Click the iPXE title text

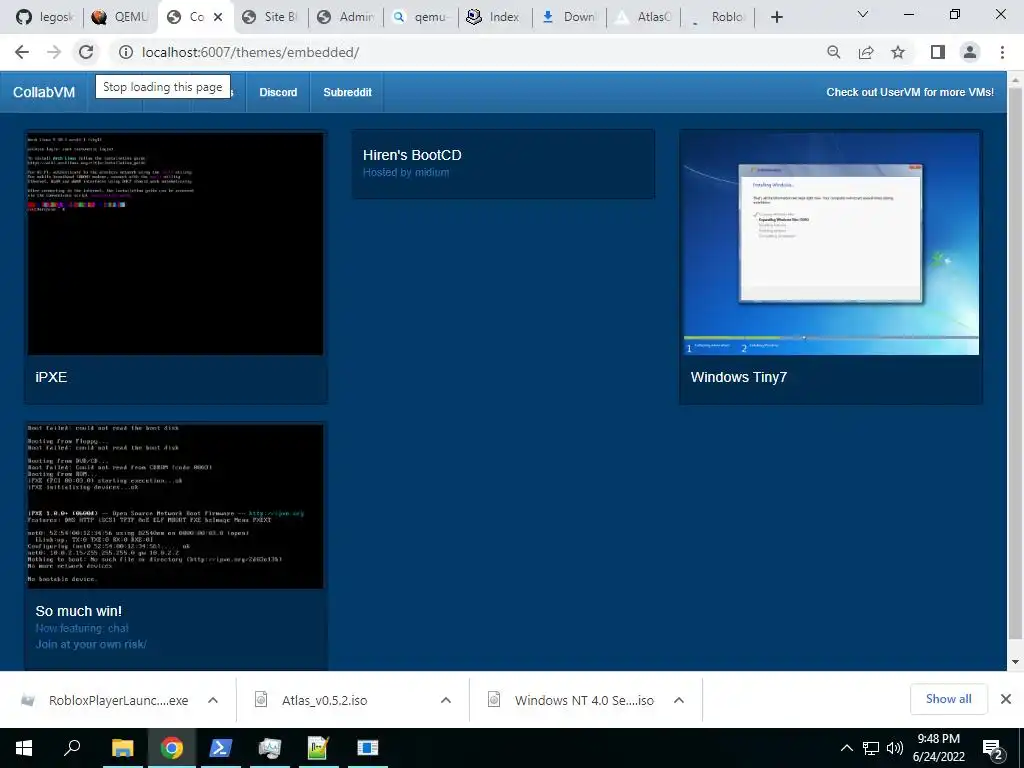pos(51,377)
